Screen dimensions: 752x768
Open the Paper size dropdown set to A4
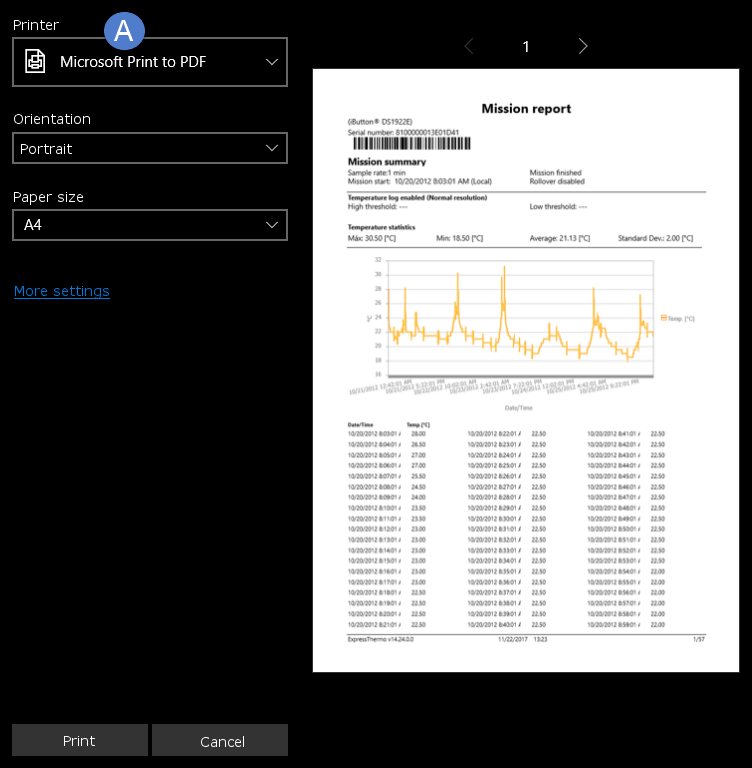click(149, 225)
